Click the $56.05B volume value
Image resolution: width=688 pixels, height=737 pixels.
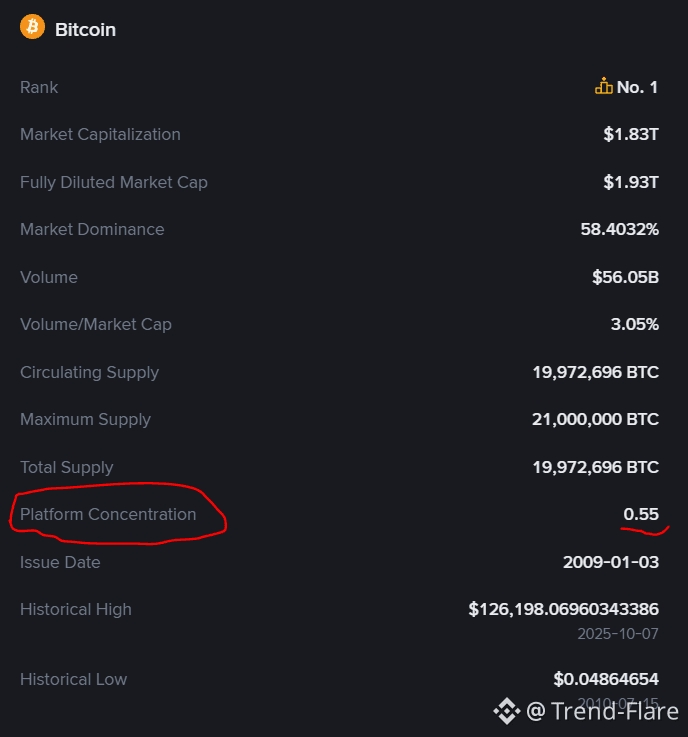[x=625, y=277]
